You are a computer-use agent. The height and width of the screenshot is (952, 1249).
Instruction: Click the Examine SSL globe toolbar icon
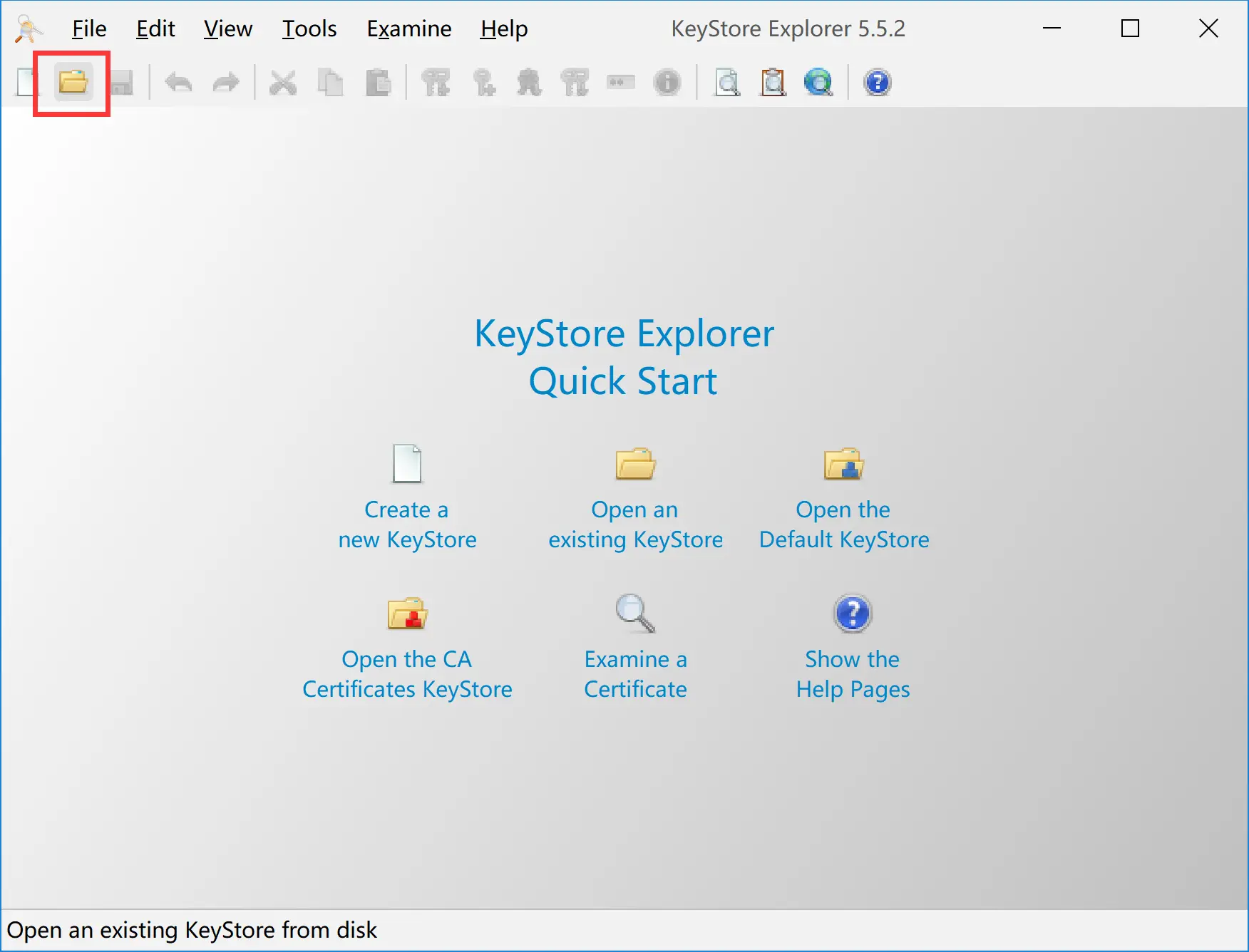pos(818,83)
